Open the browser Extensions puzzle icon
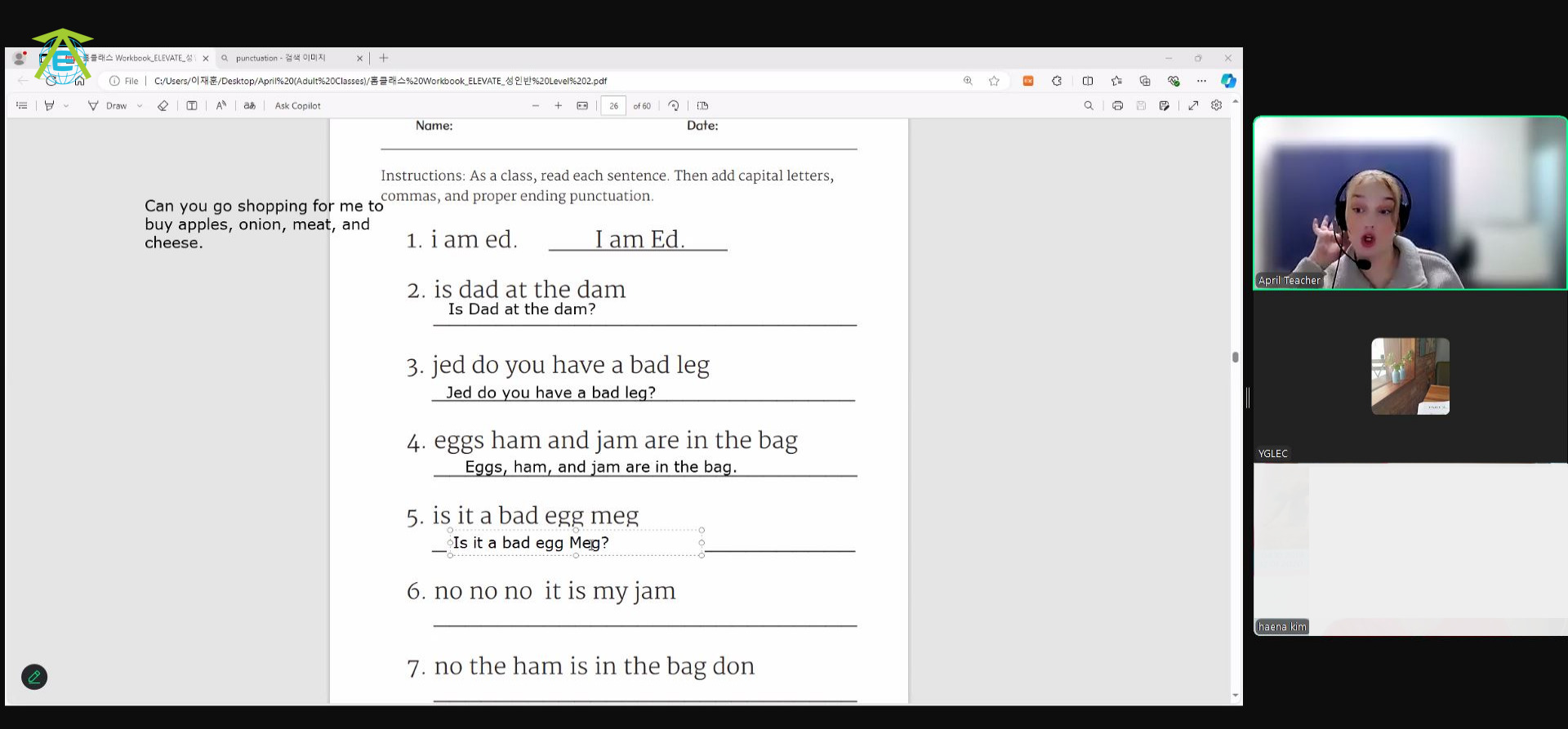Screen dimensions: 1568x729 [x=1057, y=81]
